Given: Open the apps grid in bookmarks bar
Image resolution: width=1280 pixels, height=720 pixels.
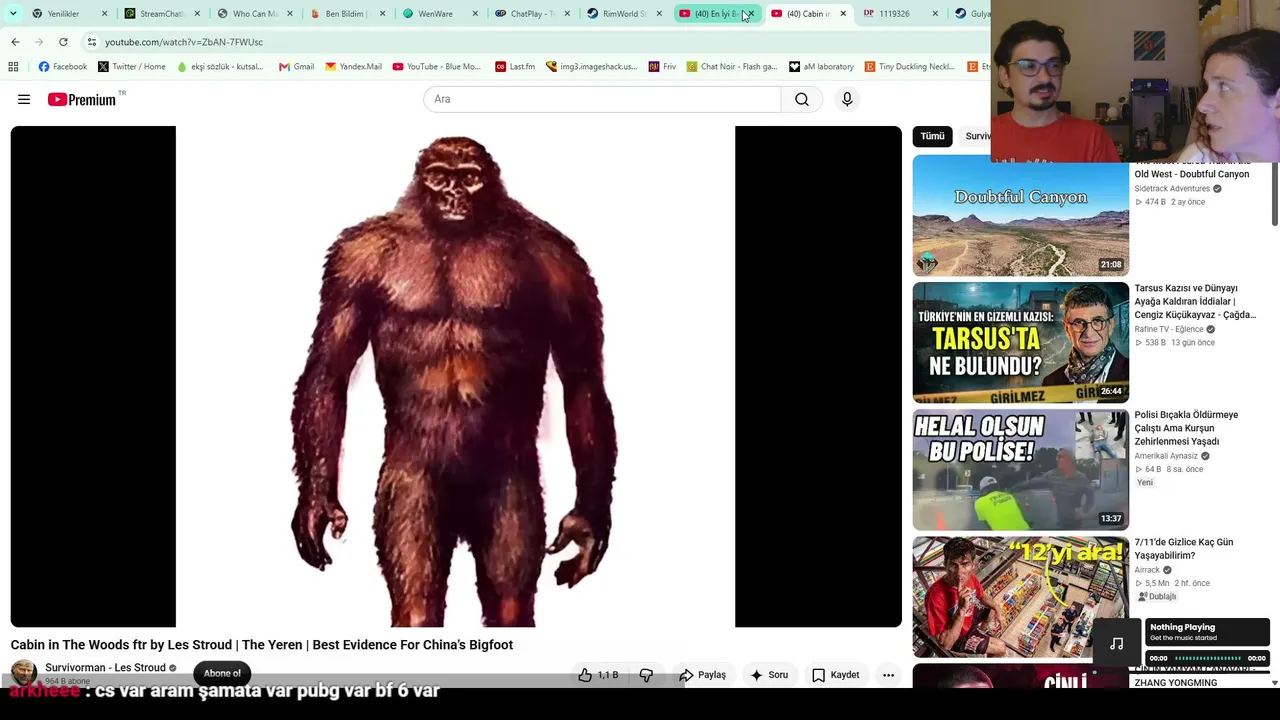Looking at the screenshot, I should (13, 67).
